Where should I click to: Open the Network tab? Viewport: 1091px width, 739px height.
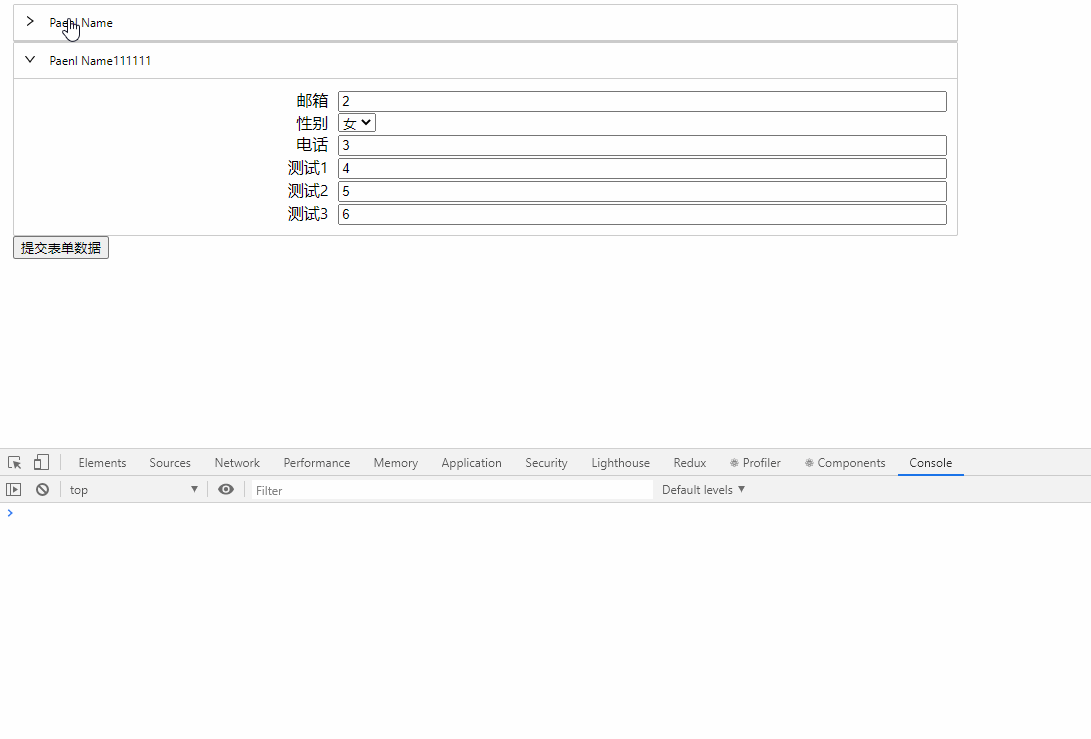(237, 463)
